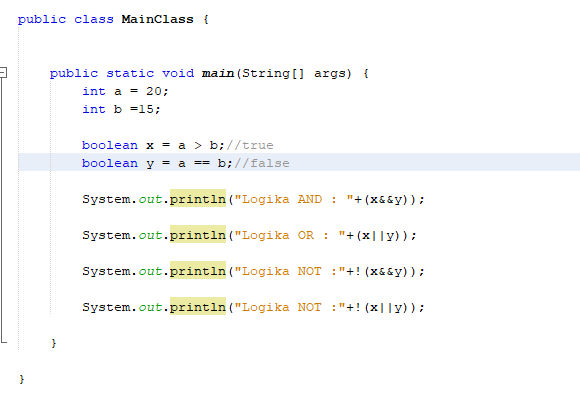Click println in the NOT line with !(x&&y)

click(x=198, y=271)
